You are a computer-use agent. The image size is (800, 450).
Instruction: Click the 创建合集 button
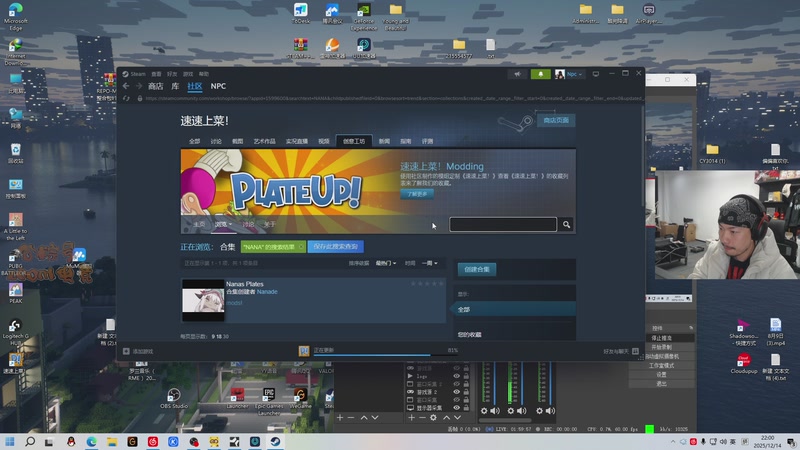pos(477,269)
